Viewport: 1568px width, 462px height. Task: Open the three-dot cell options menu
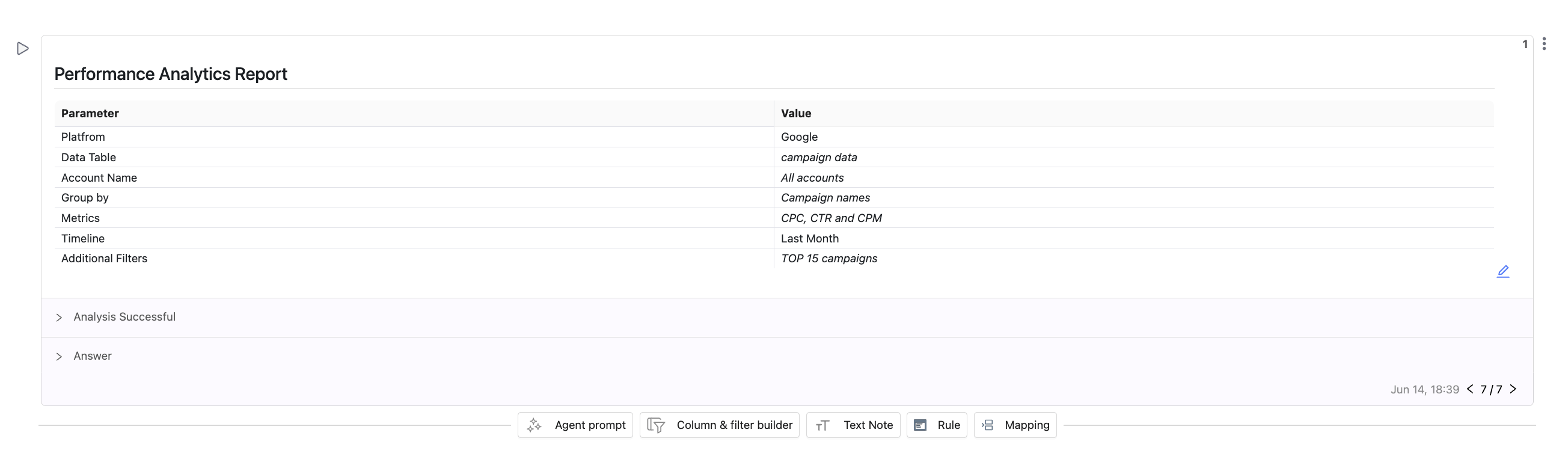tap(1544, 44)
